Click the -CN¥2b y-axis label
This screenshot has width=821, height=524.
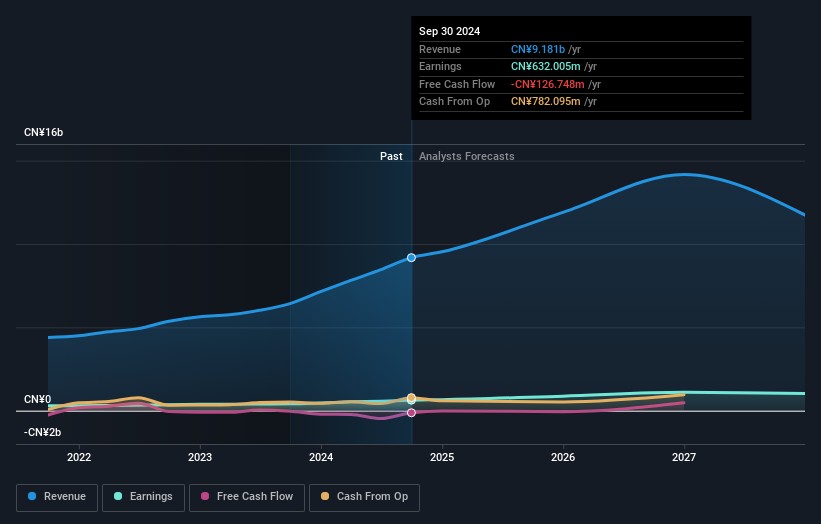(42, 432)
